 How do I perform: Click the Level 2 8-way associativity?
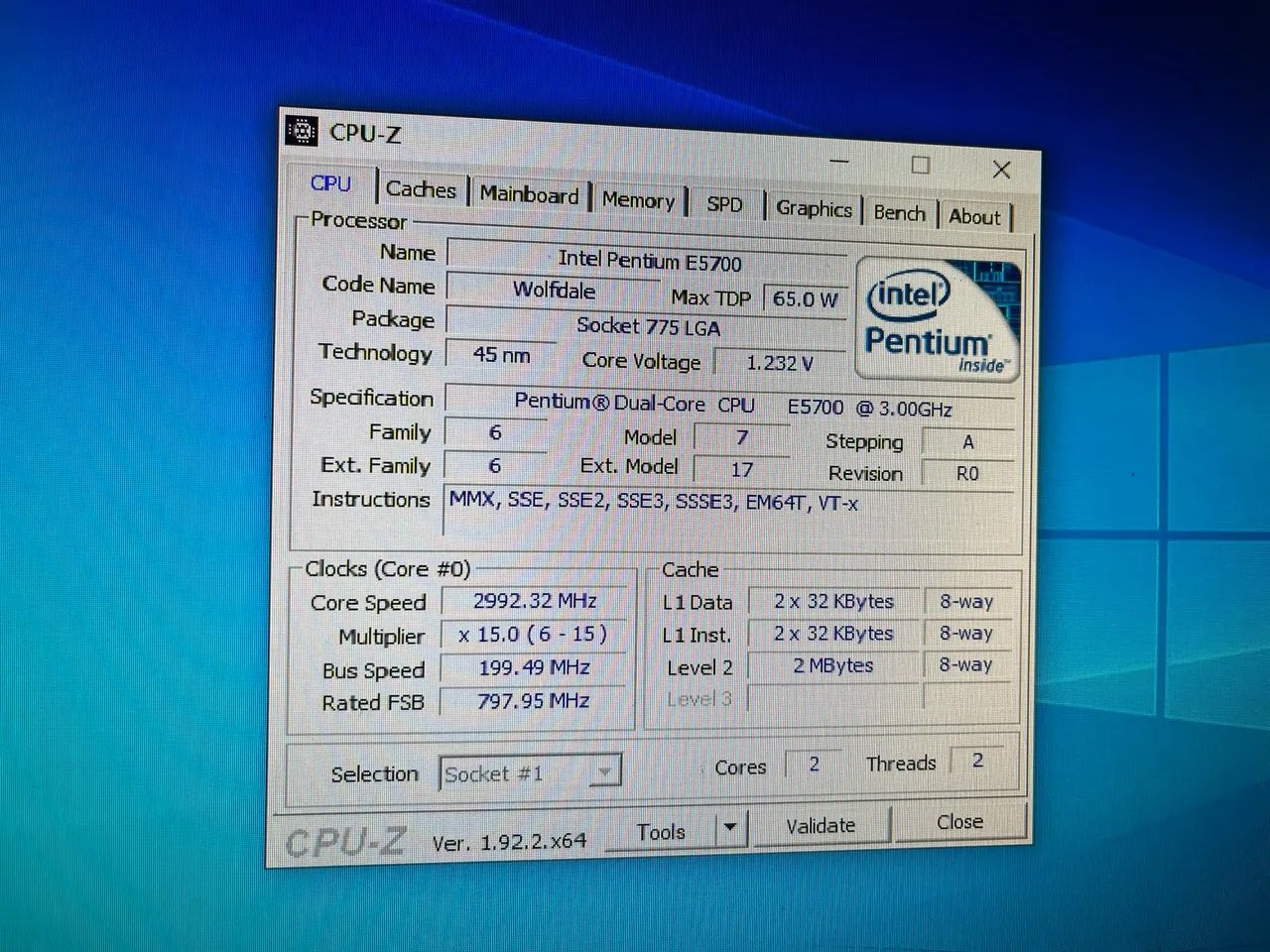tap(966, 664)
